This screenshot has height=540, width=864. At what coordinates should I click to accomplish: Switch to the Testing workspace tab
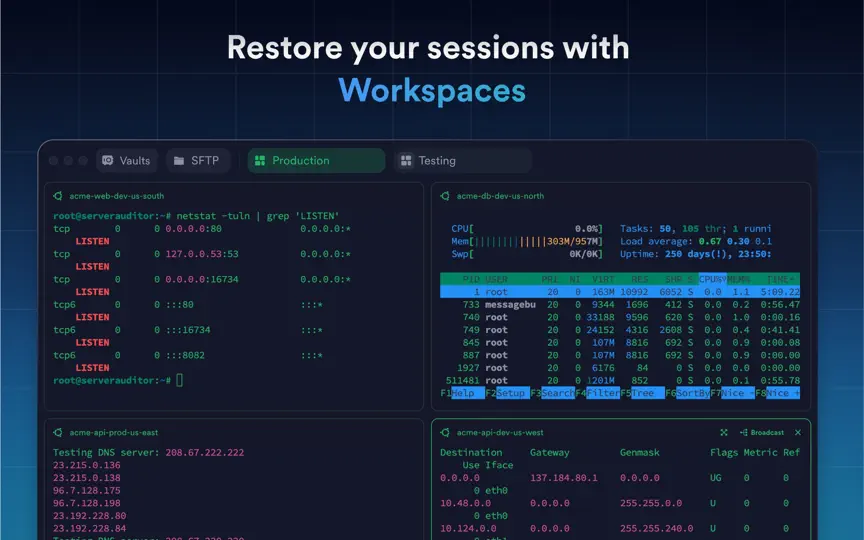point(463,160)
